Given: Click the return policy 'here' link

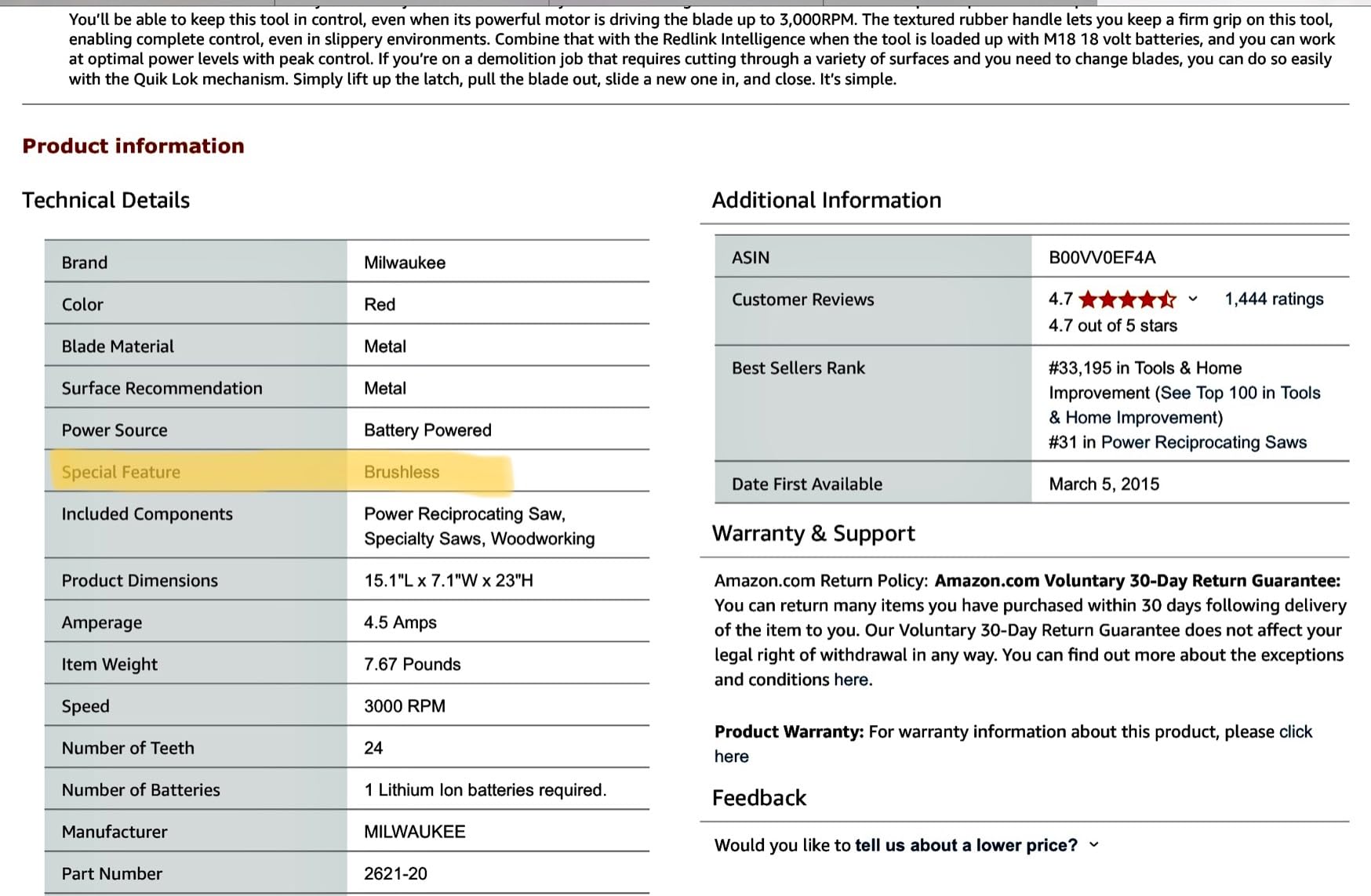Looking at the screenshot, I should (851, 680).
